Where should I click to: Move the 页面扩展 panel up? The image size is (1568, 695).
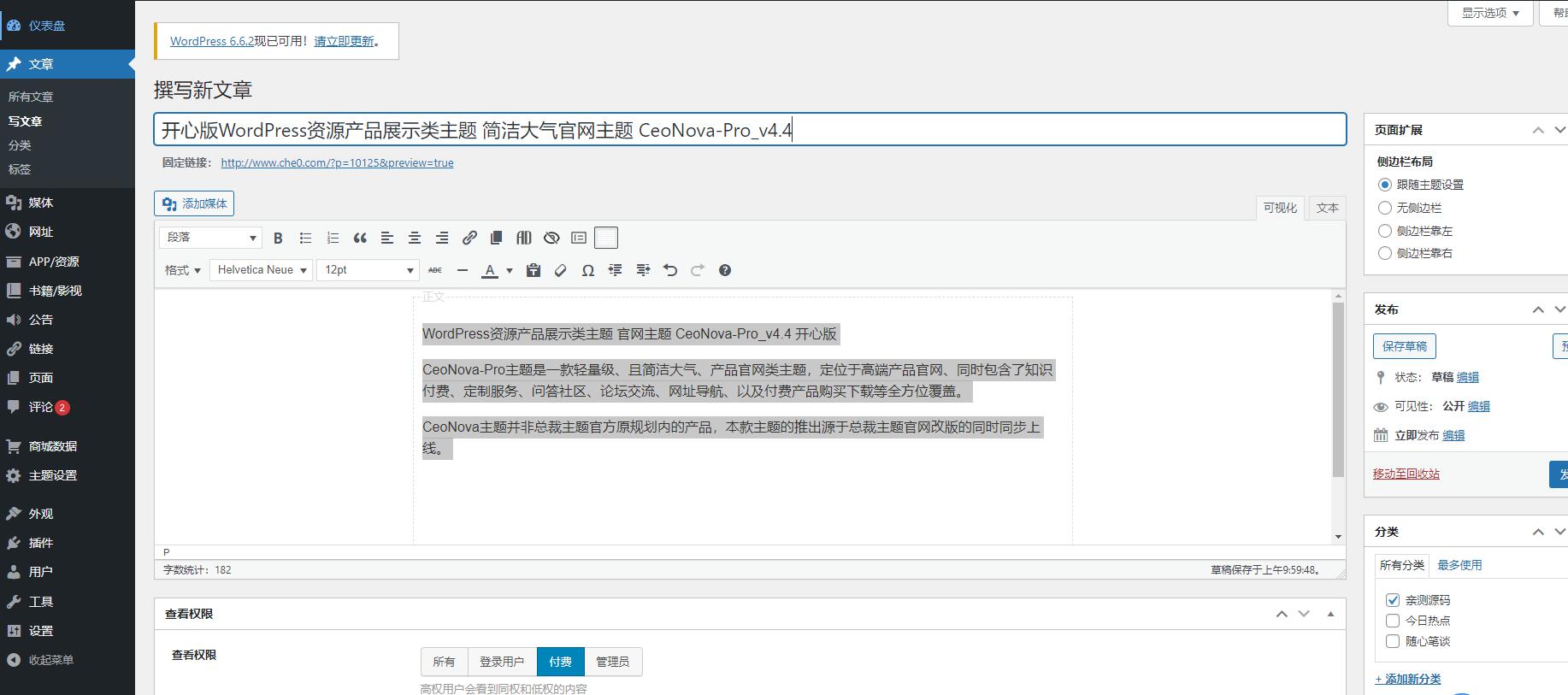click(x=1538, y=130)
